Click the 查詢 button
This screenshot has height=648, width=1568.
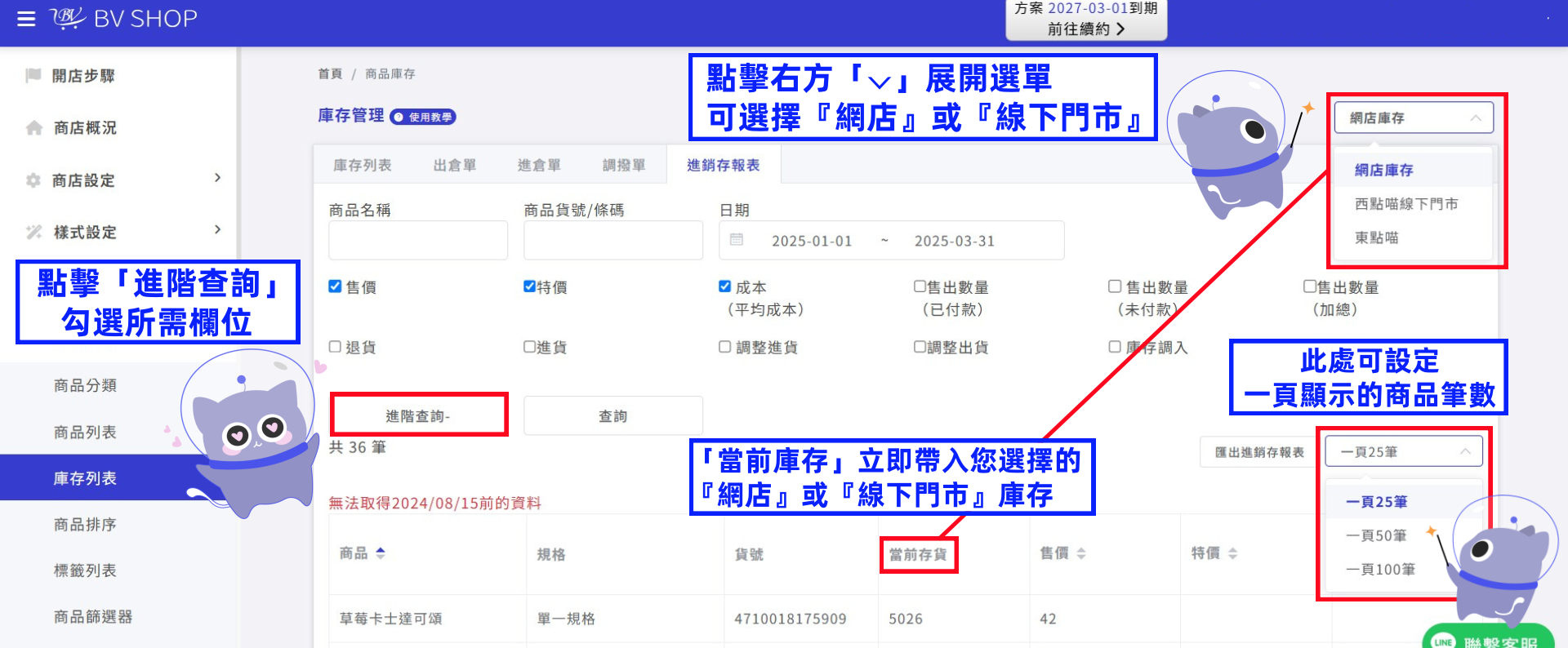click(x=613, y=415)
